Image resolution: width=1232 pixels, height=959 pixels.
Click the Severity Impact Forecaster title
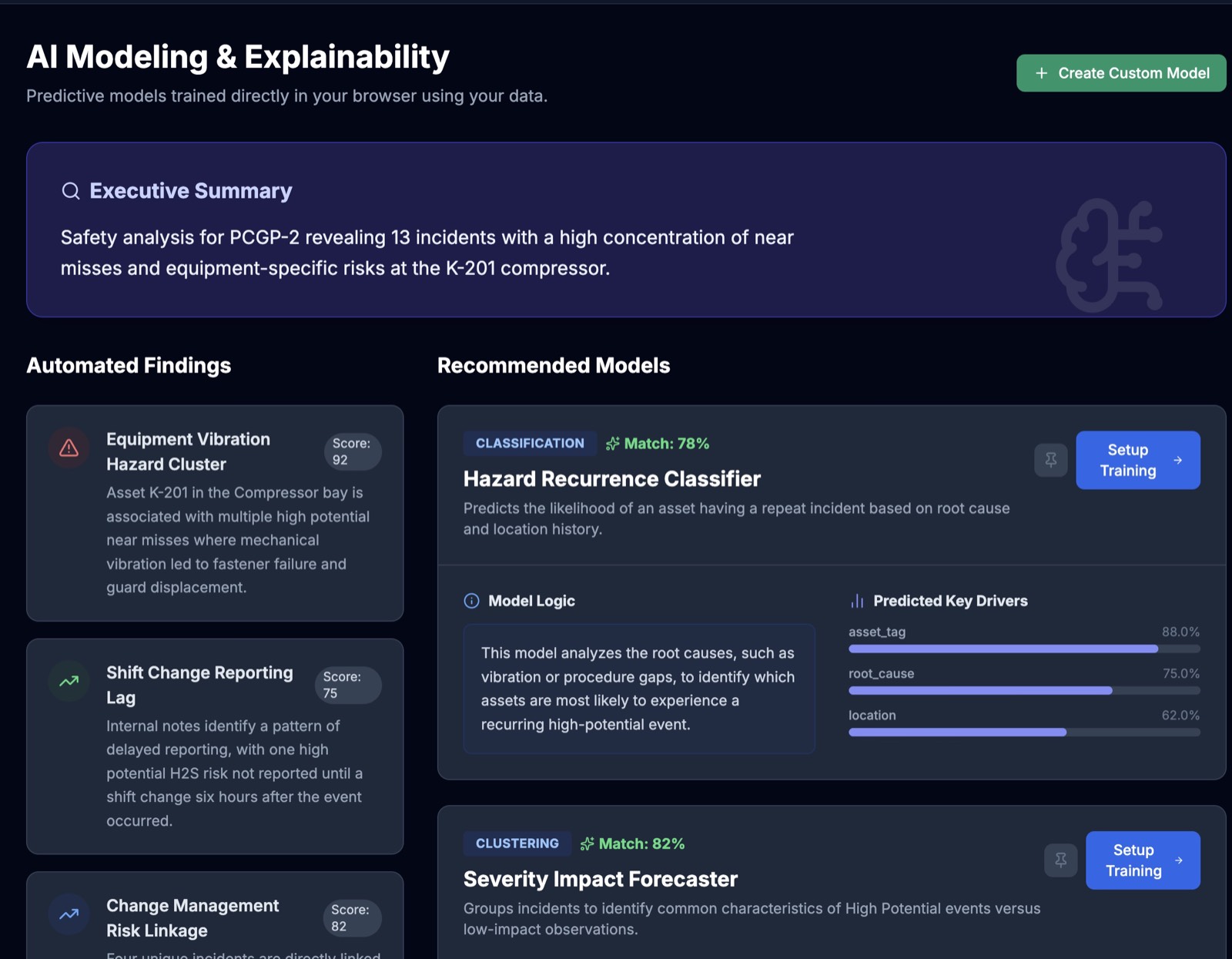[x=601, y=879]
